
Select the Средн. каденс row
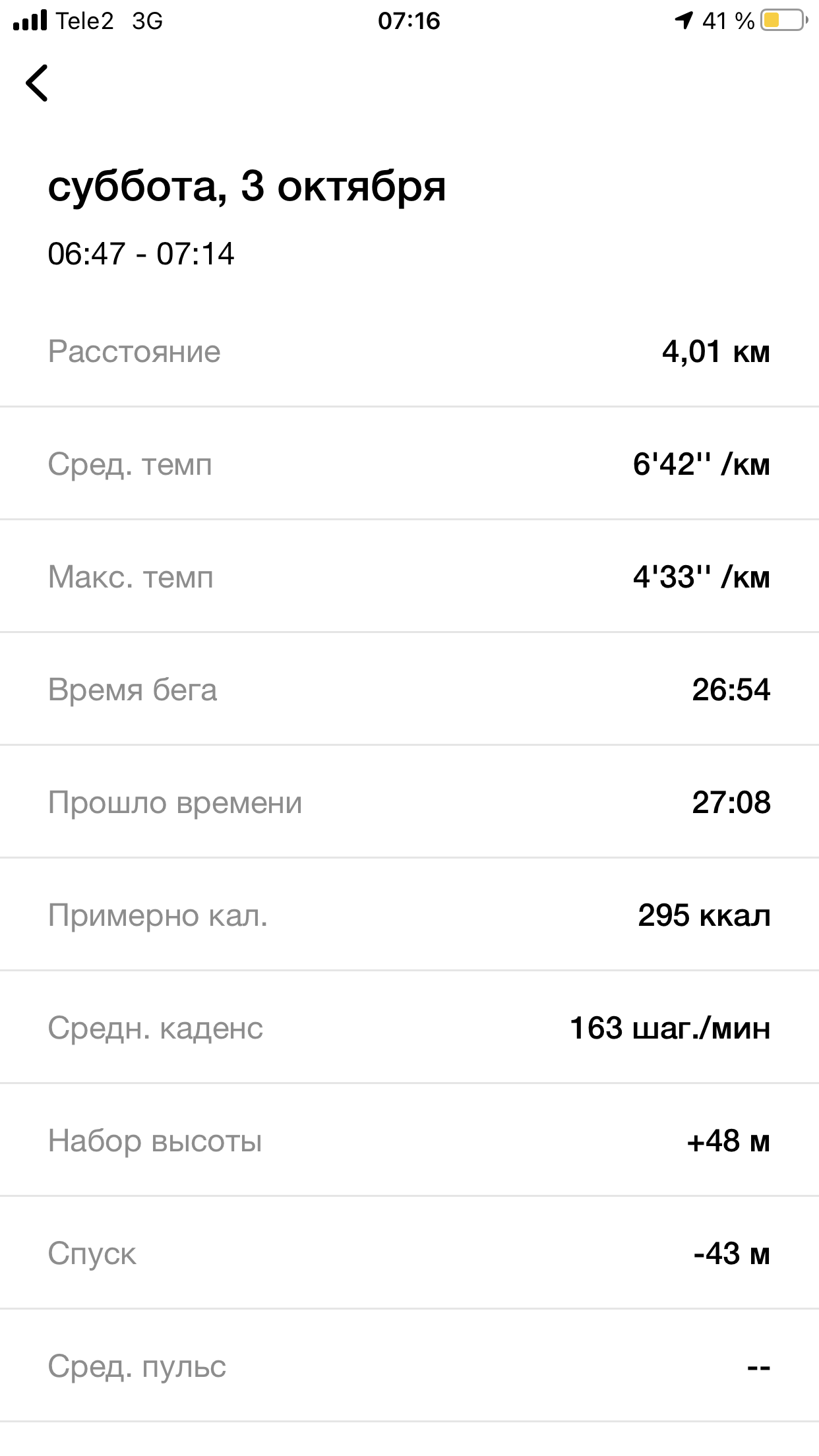pyautogui.click(x=409, y=1028)
